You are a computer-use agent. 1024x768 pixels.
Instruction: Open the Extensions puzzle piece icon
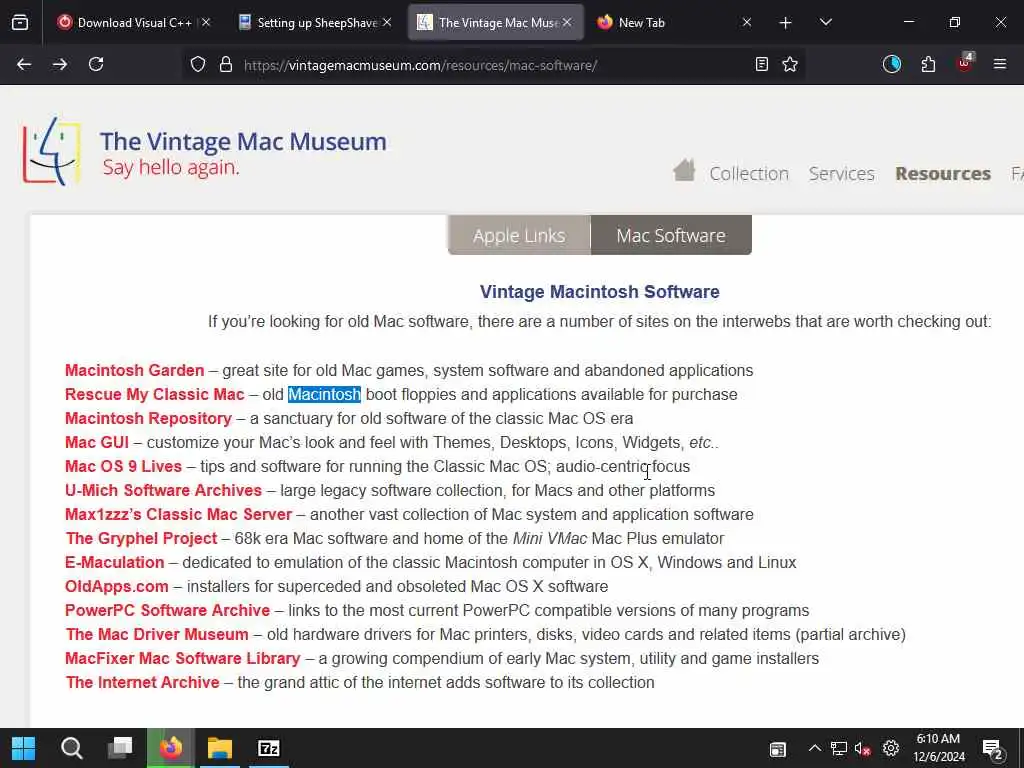click(x=928, y=64)
